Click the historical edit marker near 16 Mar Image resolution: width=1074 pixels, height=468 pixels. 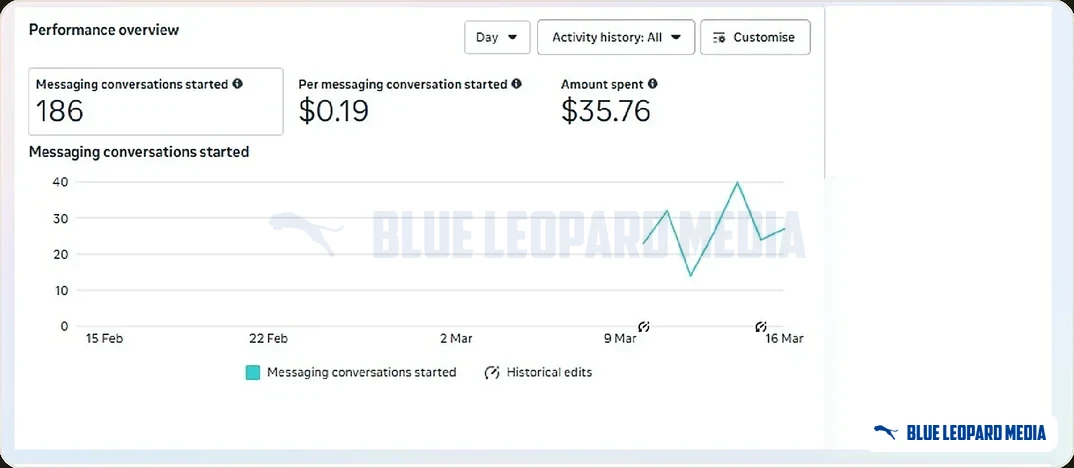pyautogui.click(x=760, y=326)
